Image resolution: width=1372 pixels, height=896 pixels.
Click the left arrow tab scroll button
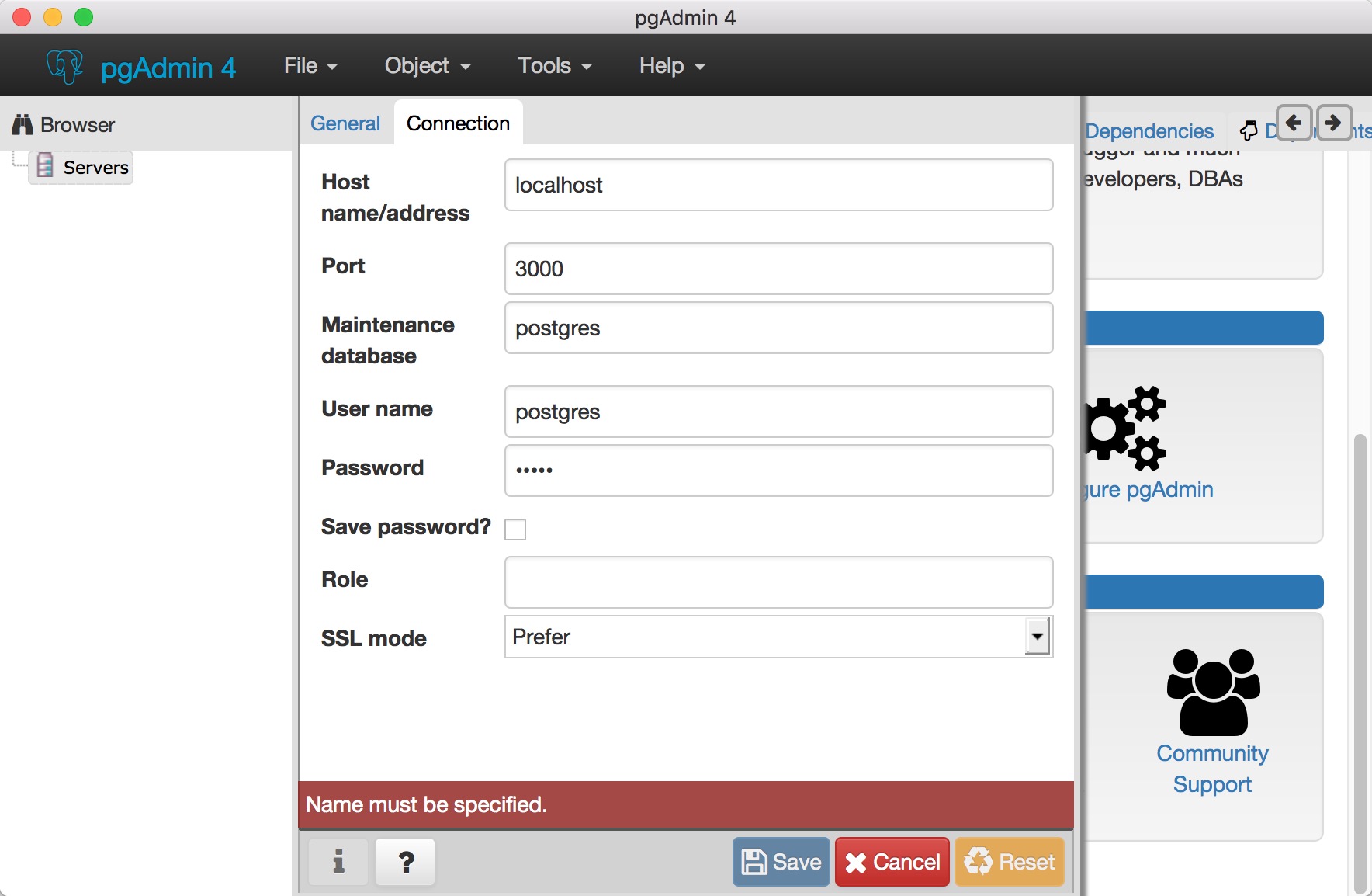1294,123
